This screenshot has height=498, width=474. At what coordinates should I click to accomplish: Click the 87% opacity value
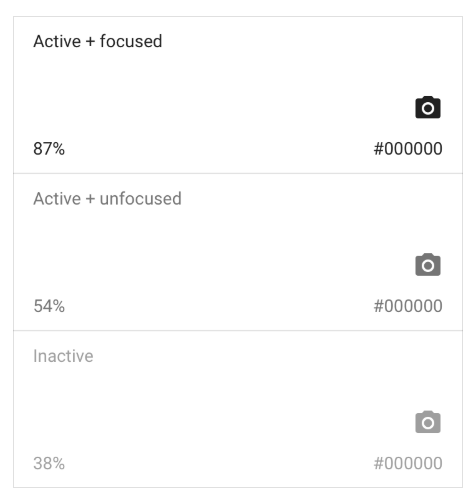49,149
